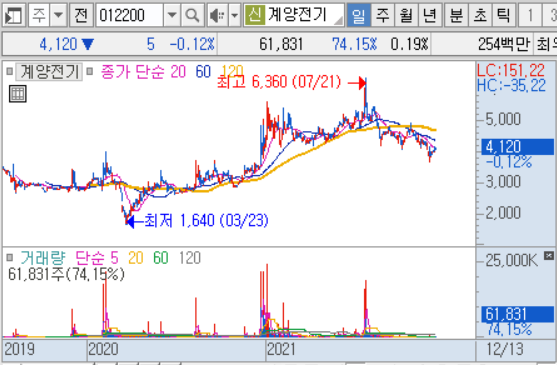This screenshot has height=365, width=557.
Task: Click the 거래량 volume indicator label
Action: [x=43, y=258]
